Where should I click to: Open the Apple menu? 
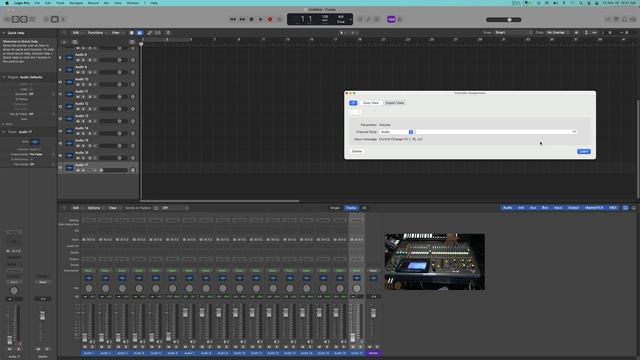(x=7, y=3)
